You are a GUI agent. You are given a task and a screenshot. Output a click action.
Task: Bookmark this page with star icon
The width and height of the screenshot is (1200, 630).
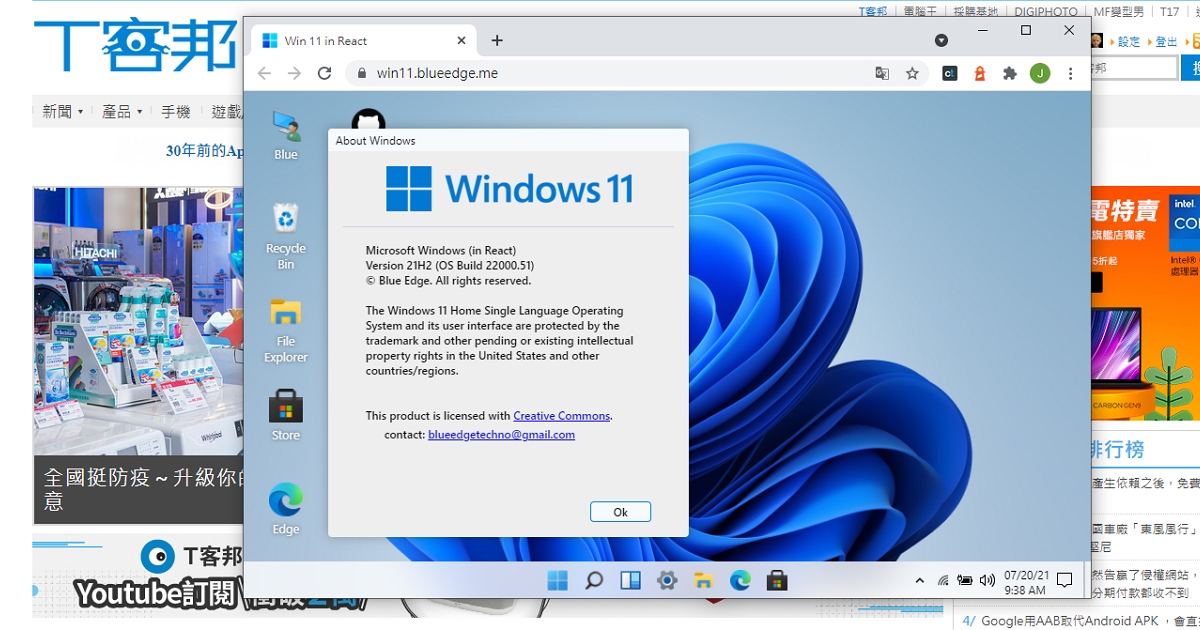(x=912, y=73)
